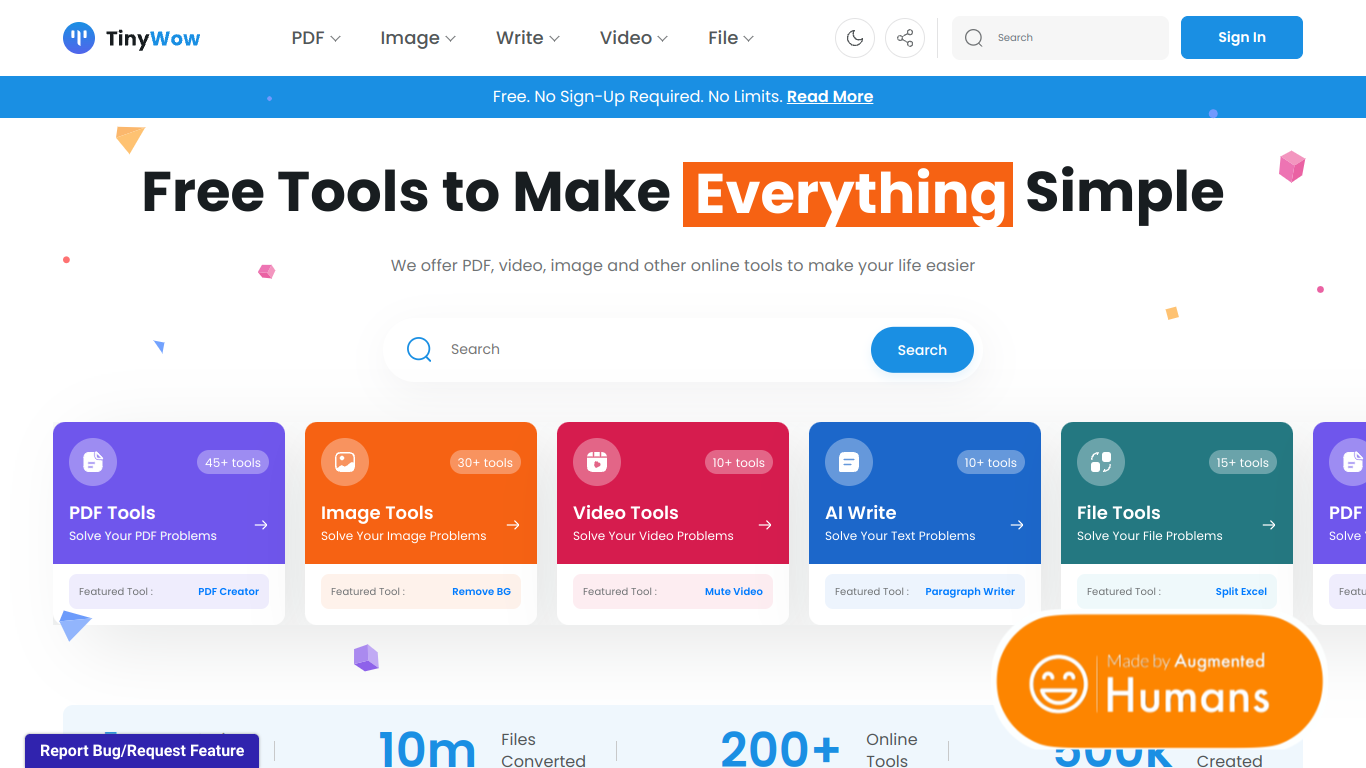The image size is (1366, 768).
Task: Click the Video Tools play icon
Action: tap(597, 462)
